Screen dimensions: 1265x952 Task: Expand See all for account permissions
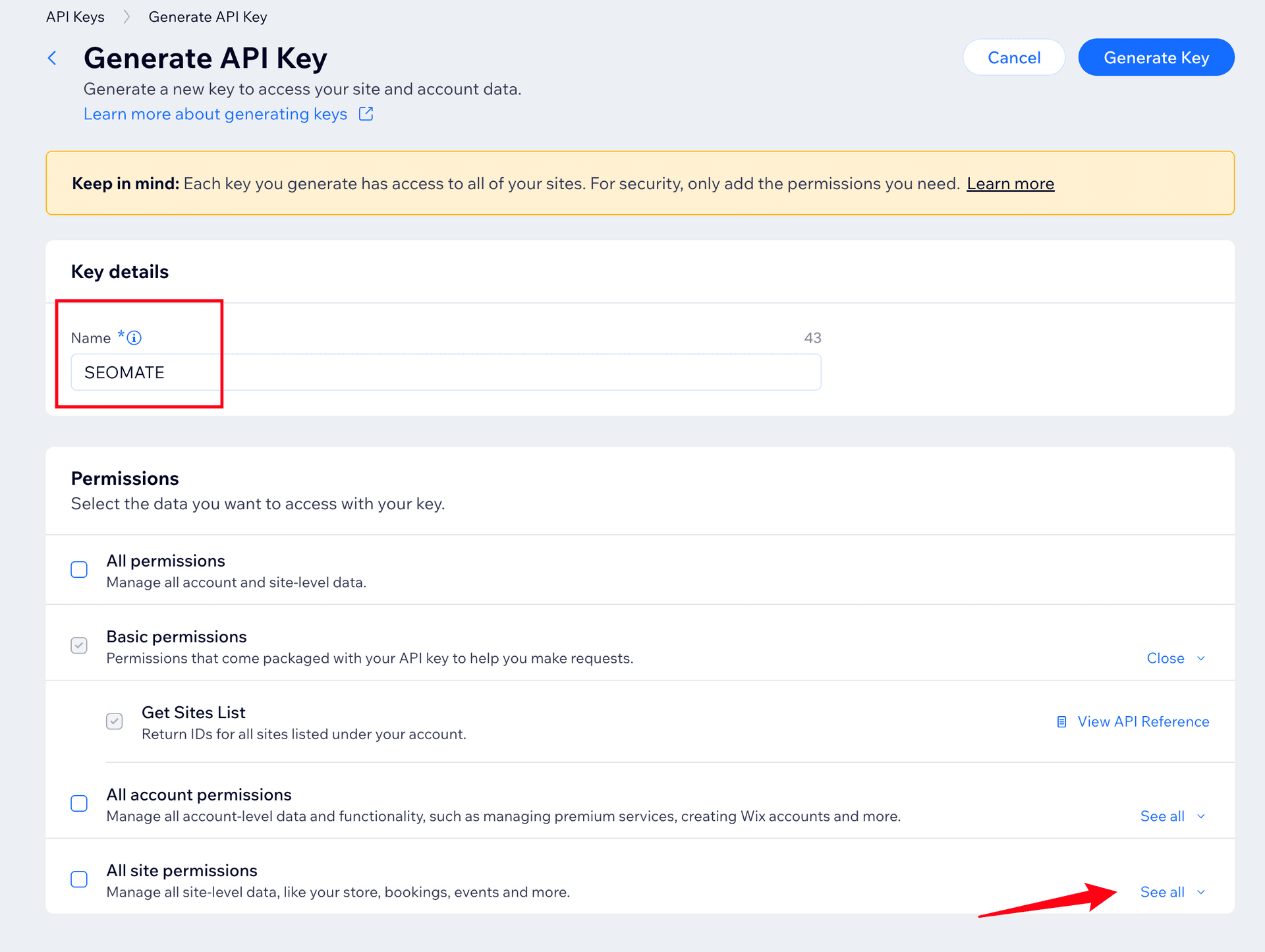(1163, 816)
